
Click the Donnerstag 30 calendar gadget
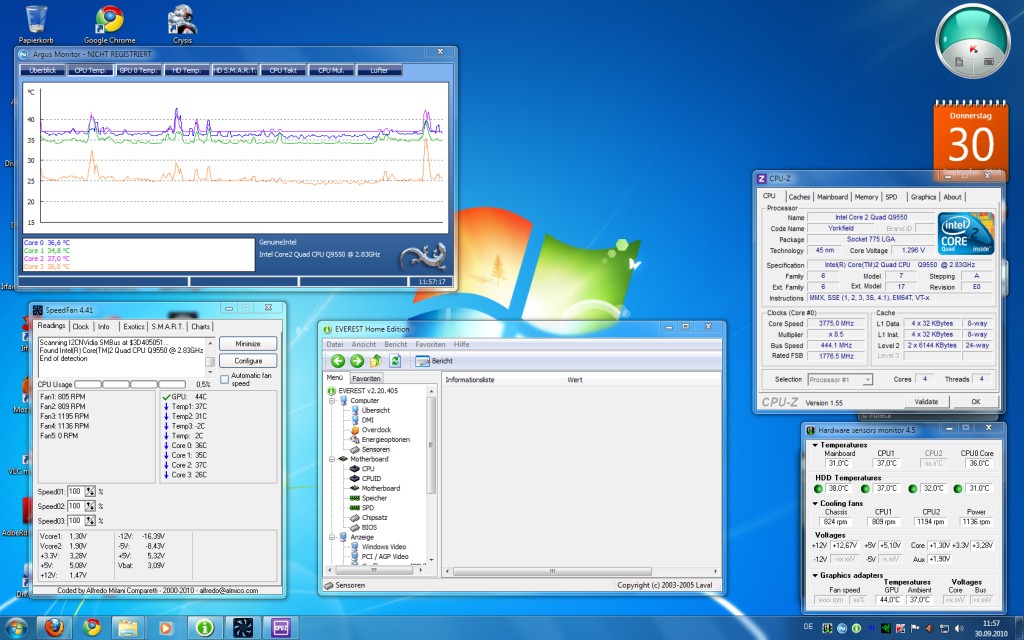(x=970, y=139)
